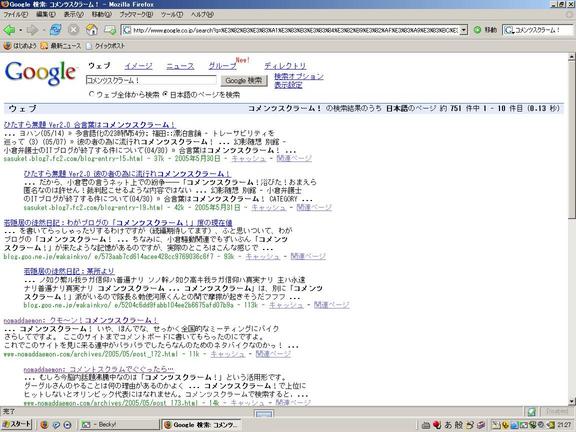Viewport: 576px width, 432px height.
Task: Click the grey Forward arrow button
Action: point(32,30)
